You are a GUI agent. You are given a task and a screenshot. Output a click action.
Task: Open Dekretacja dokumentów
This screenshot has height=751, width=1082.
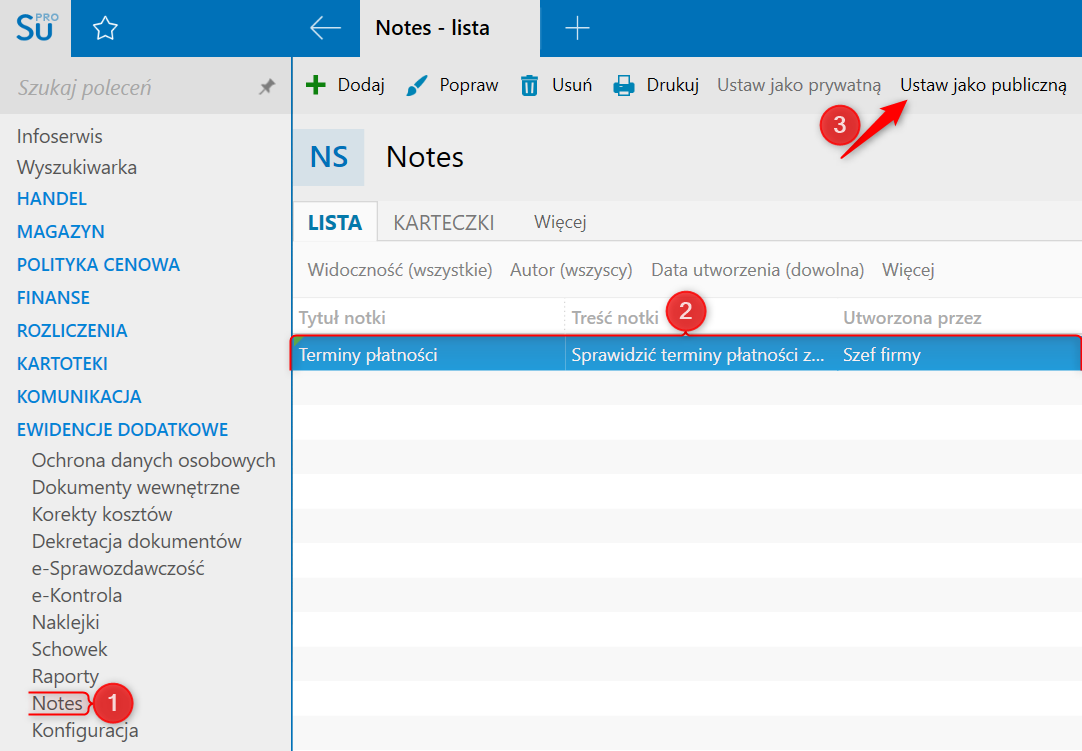click(x=137, y=541)
